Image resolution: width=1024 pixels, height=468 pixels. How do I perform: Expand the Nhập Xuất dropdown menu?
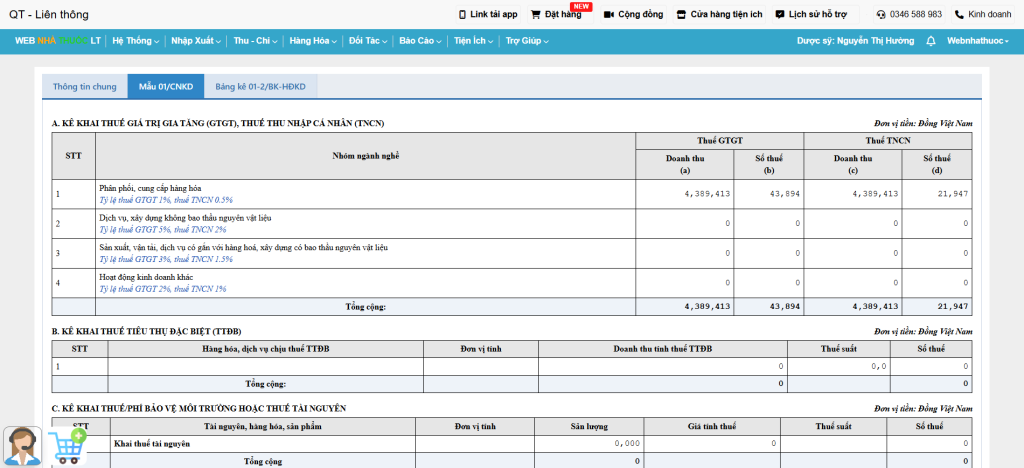[x=196, y=41]
